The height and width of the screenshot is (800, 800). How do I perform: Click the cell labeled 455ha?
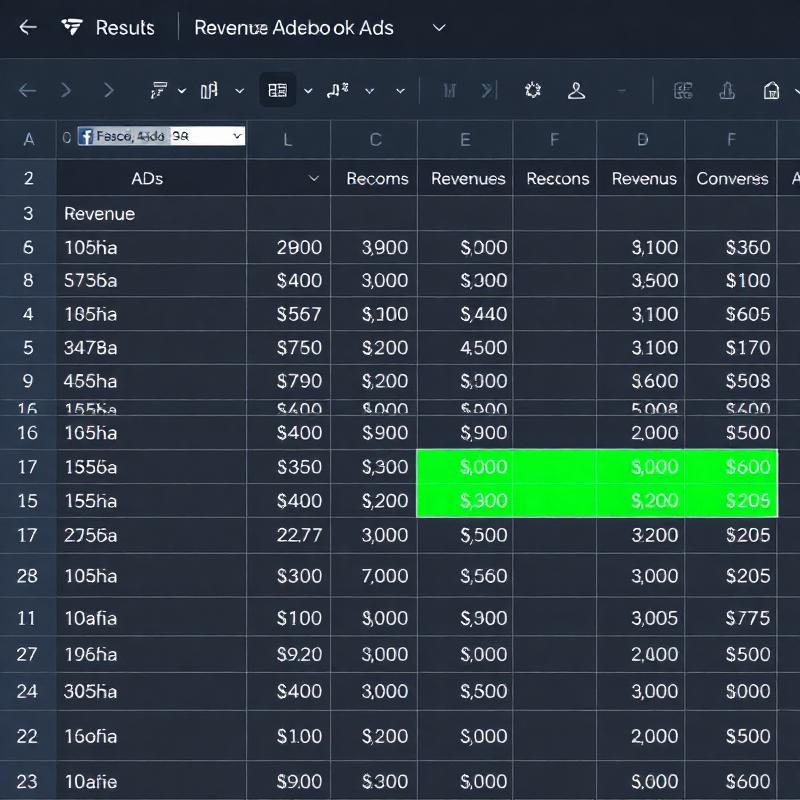tap(152, 381)
